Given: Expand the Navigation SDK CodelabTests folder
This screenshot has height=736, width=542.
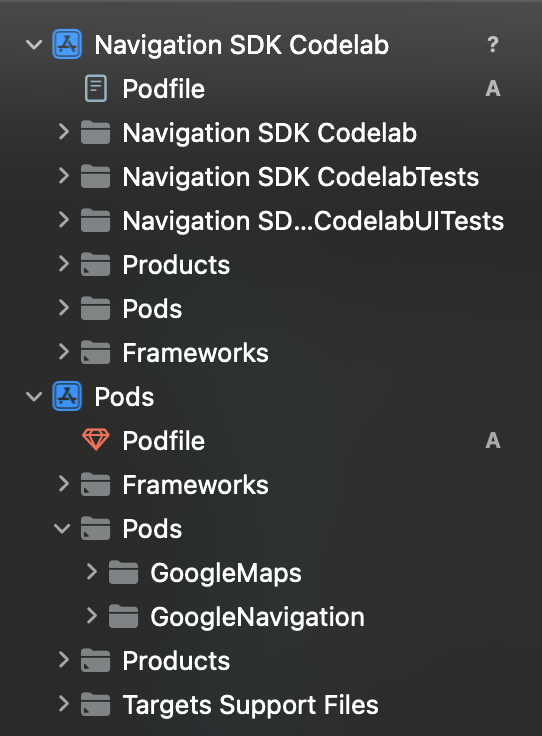Looking at the screenshot, I should pos(64,176).
